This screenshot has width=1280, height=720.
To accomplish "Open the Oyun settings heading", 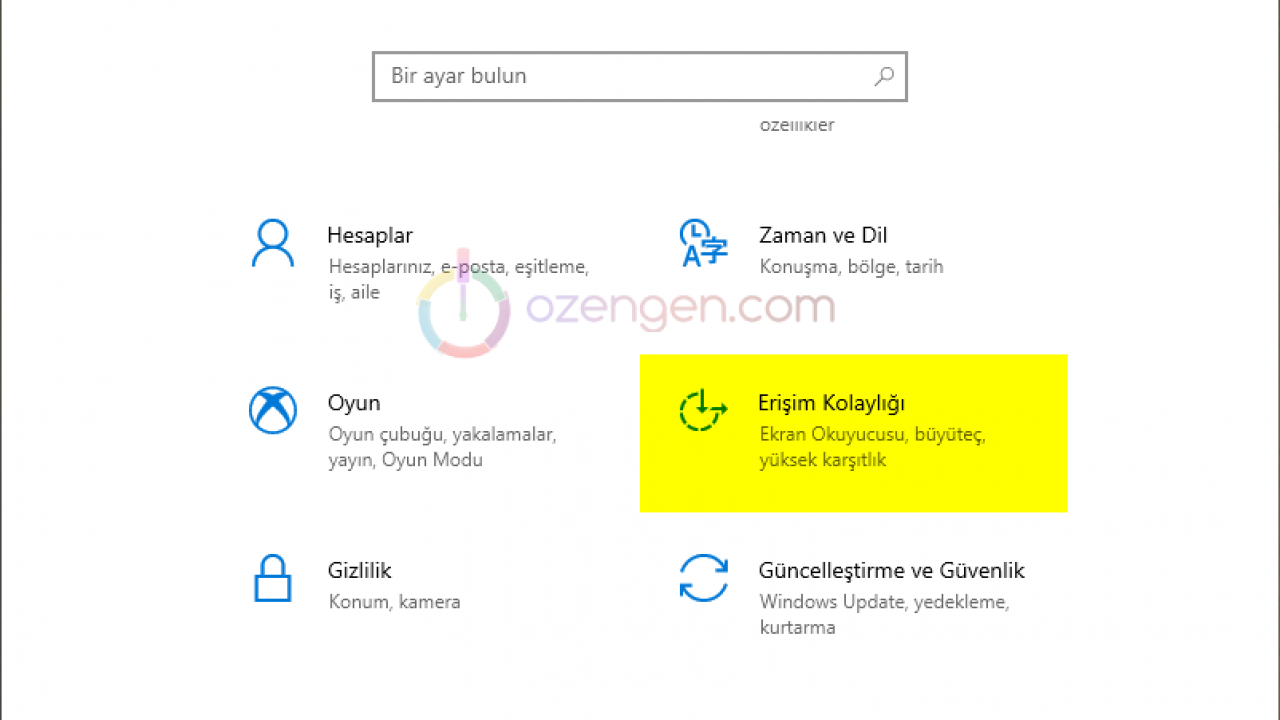I will point(354,403).
